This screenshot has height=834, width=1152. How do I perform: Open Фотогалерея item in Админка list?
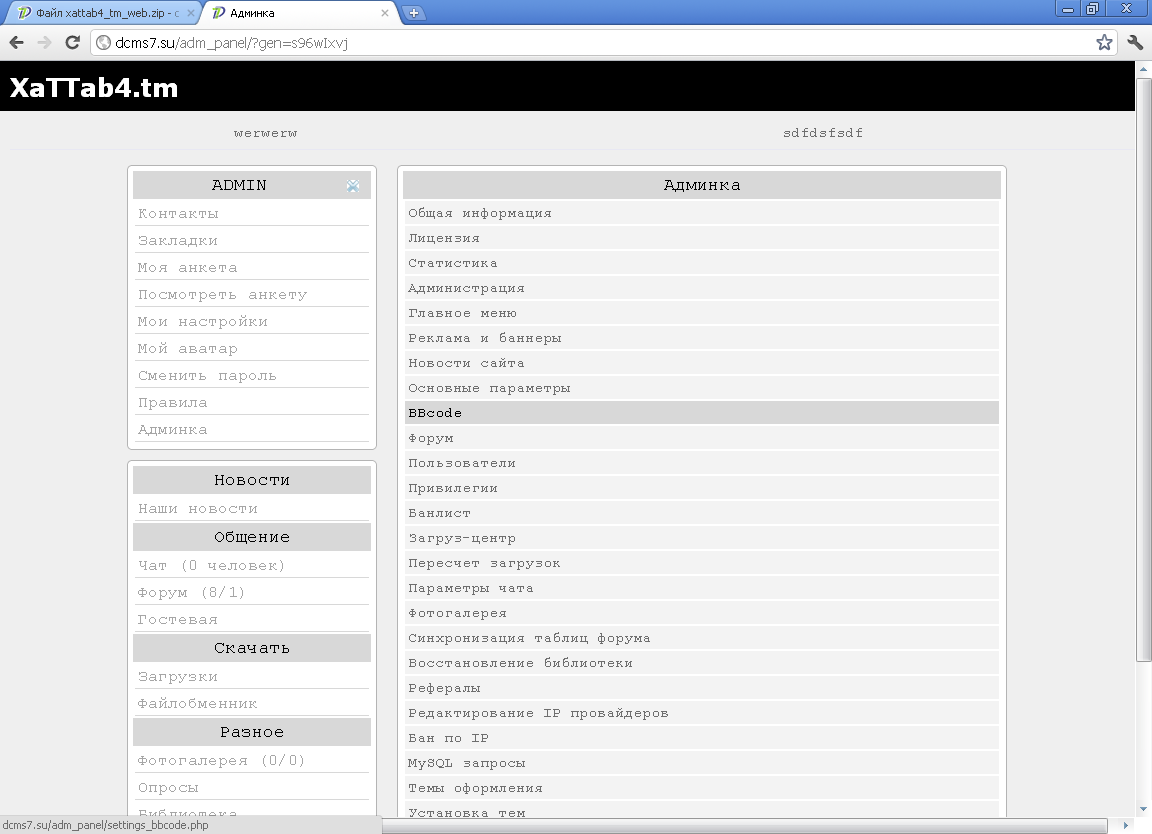[702, 613]
